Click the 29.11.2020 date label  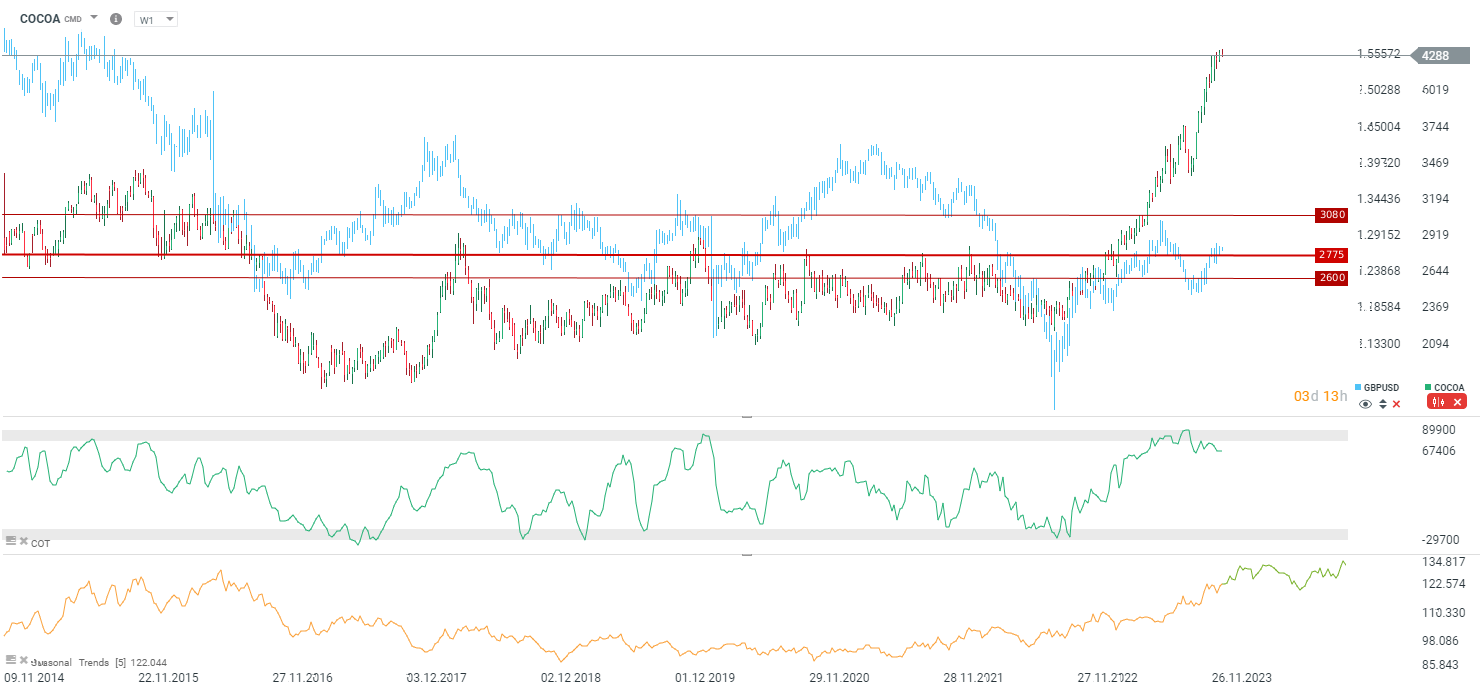tap(839, 678)
